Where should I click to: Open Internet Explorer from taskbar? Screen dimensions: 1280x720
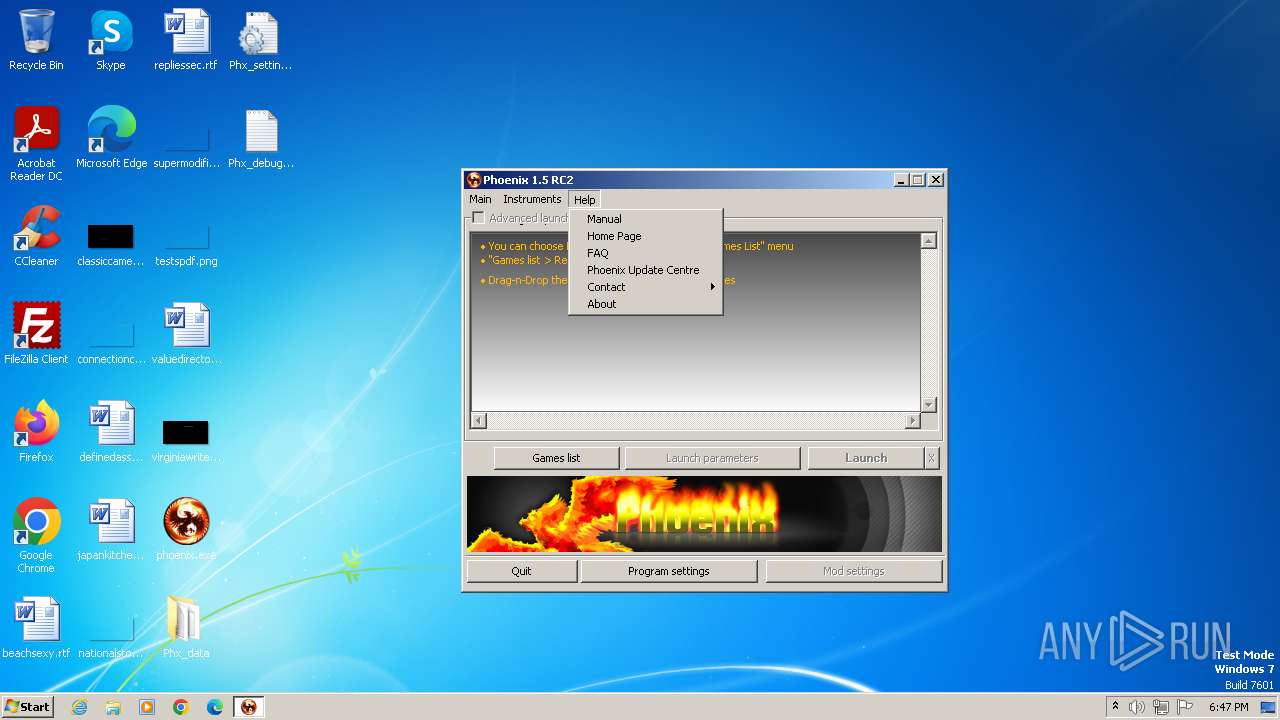(79, 707)
